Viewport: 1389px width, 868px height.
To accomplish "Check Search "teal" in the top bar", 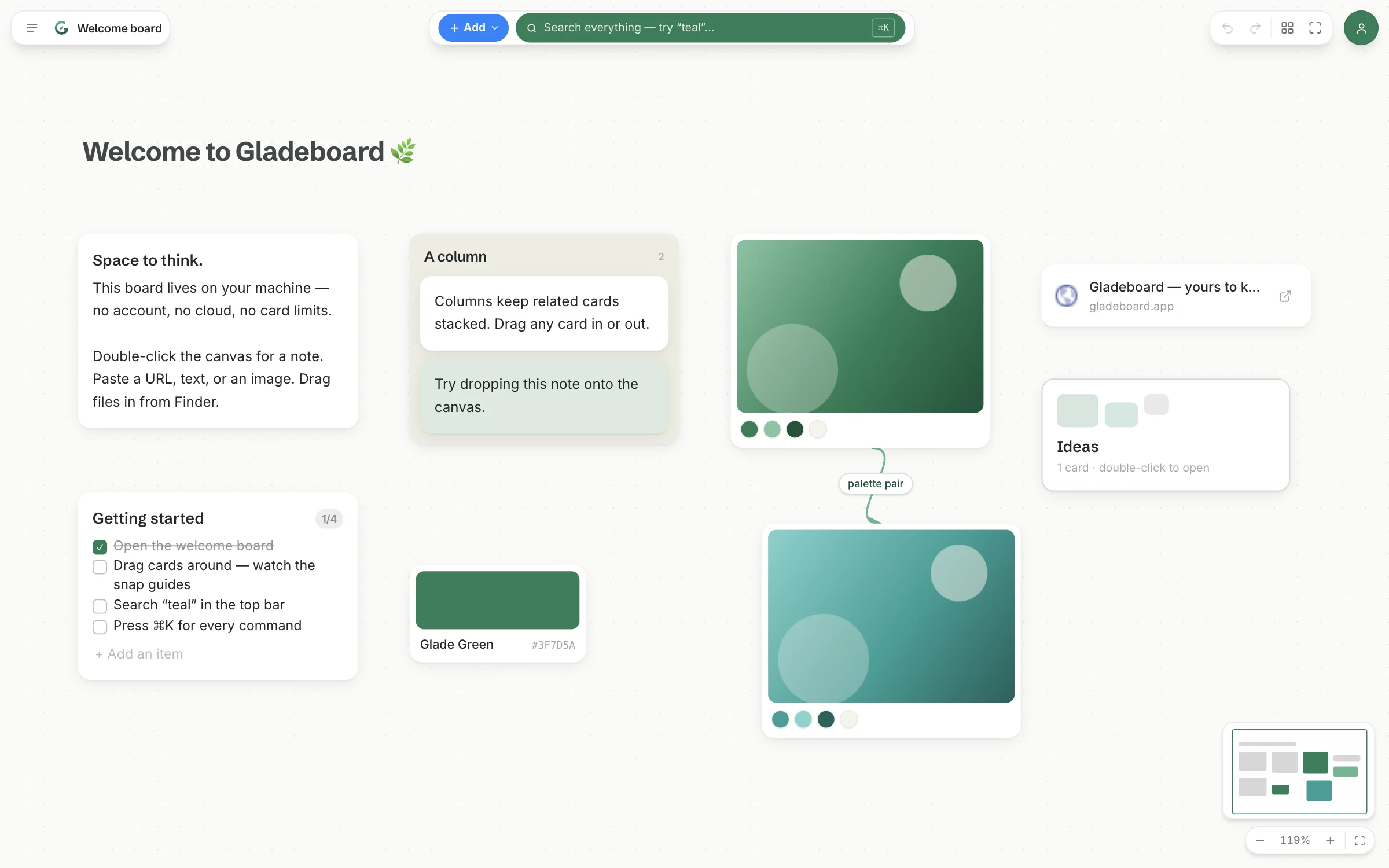I will point(100,606).
